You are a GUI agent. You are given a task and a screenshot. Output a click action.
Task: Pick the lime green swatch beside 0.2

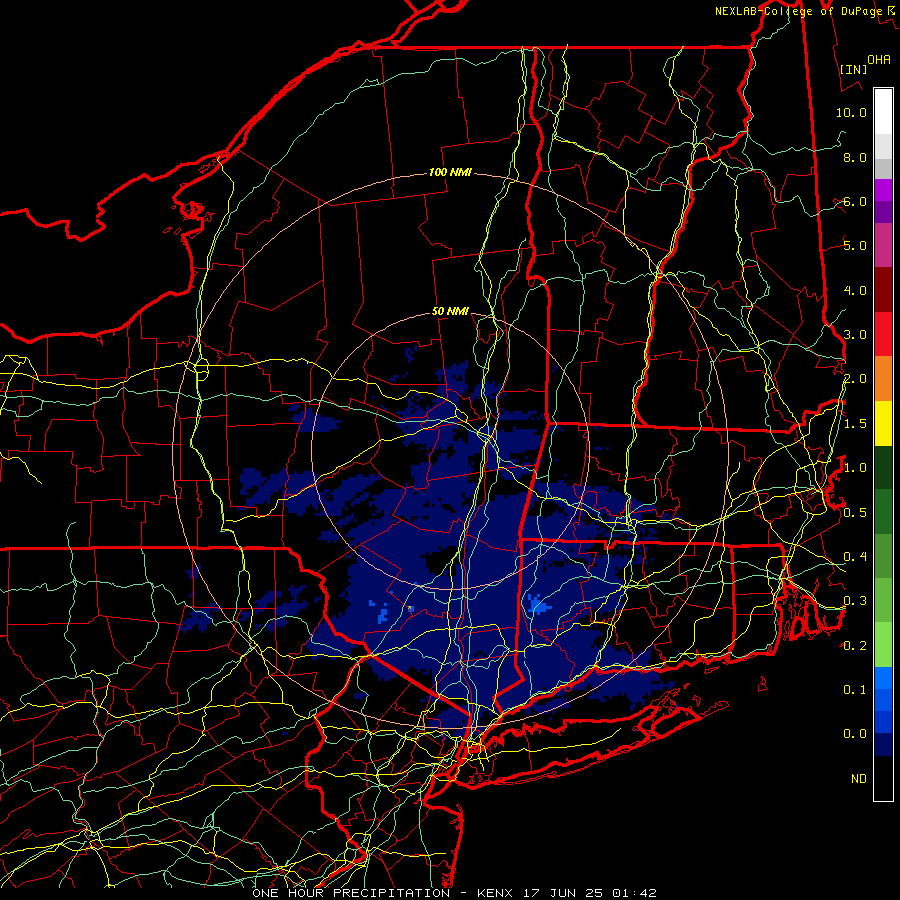coord(883,645)
